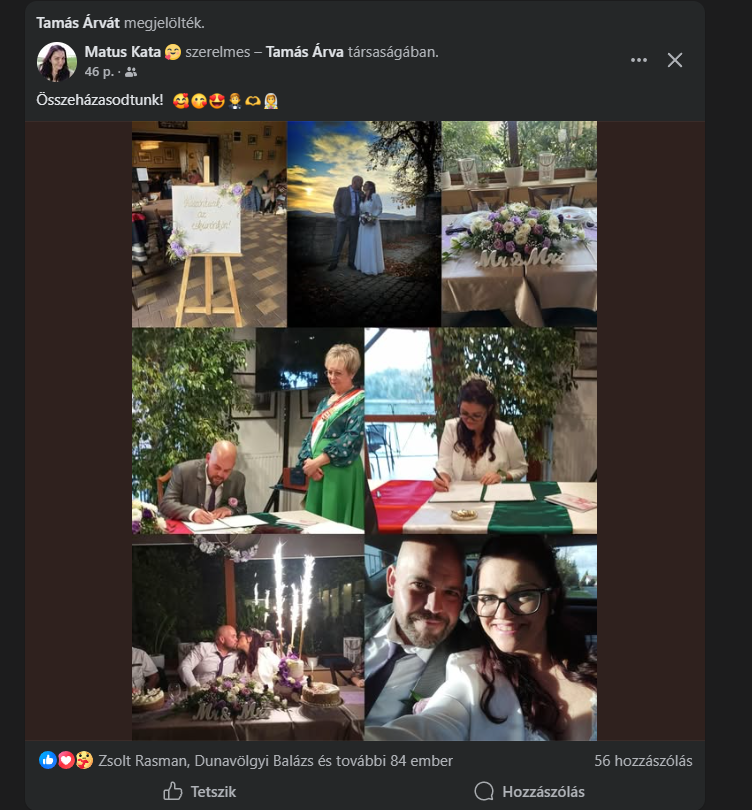Click the friends audience icon beside the timestamp
752x810 pixels.
click(131, 72)
